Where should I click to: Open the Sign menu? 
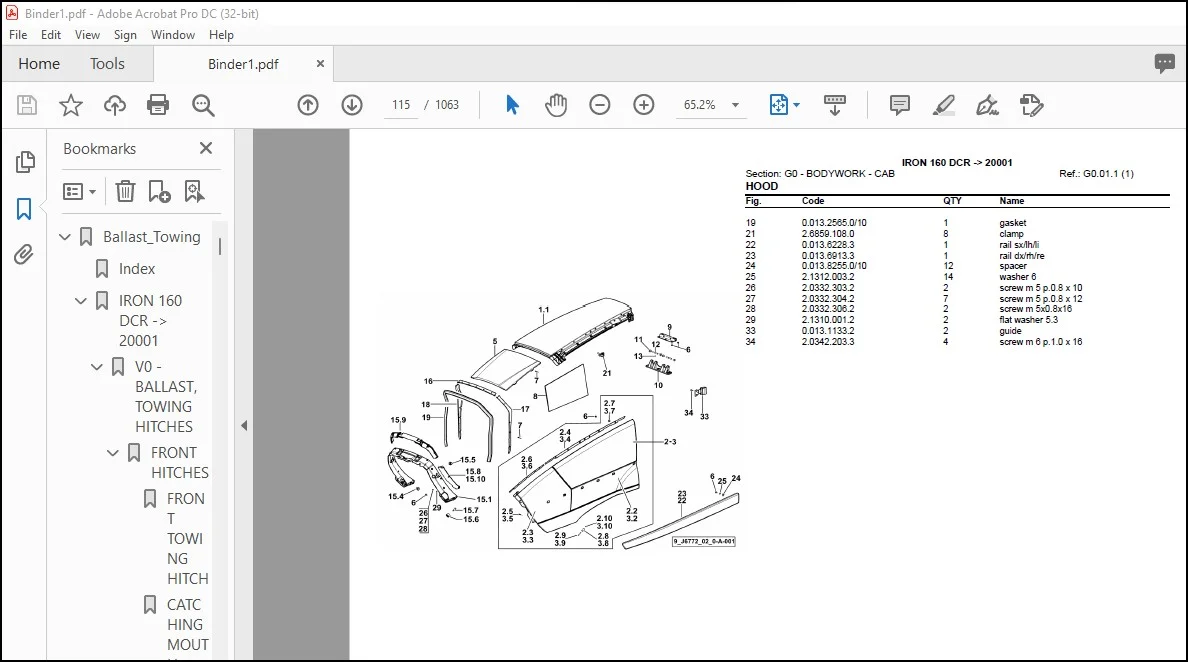(x=125, y=35)
